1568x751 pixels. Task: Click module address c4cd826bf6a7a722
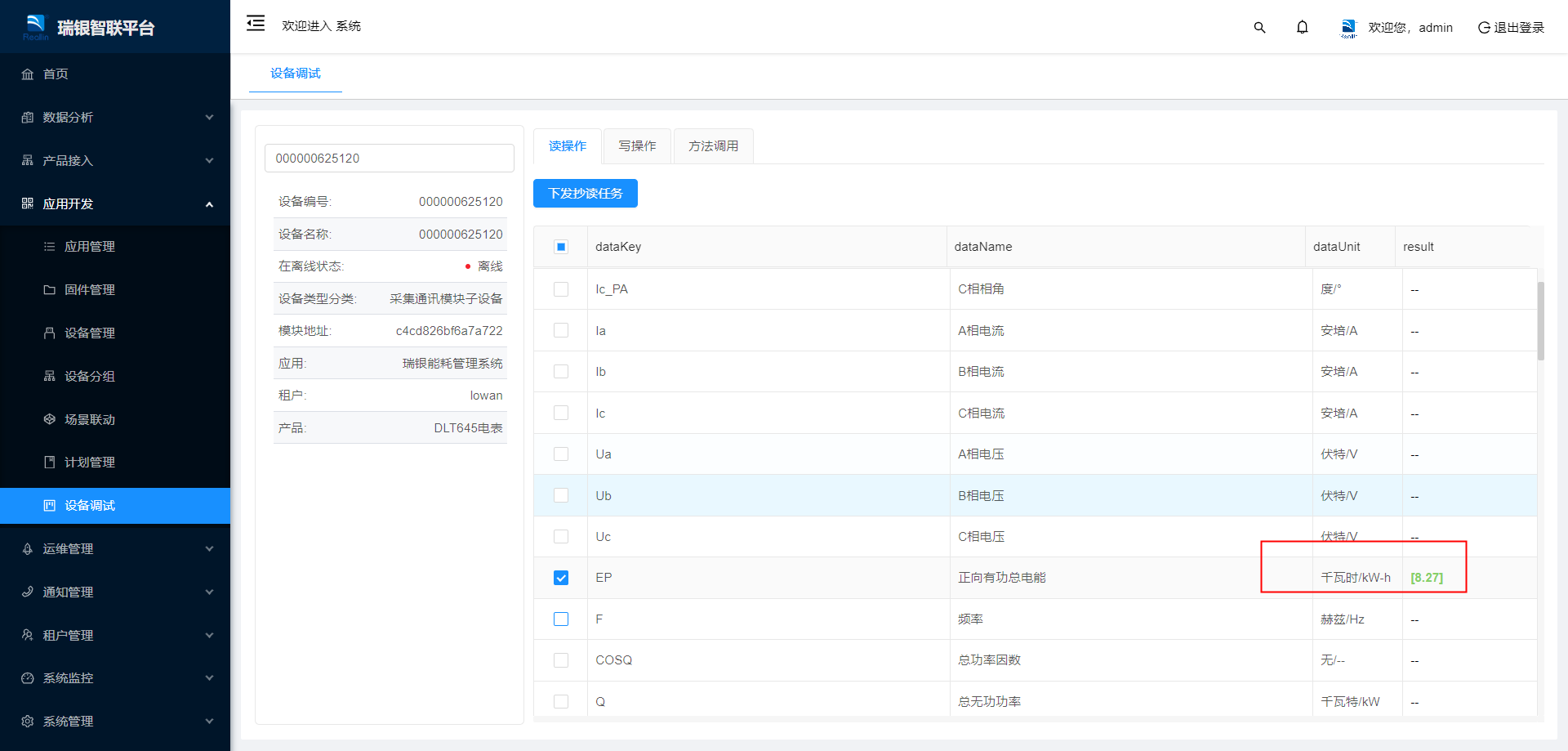pos(449,331)
